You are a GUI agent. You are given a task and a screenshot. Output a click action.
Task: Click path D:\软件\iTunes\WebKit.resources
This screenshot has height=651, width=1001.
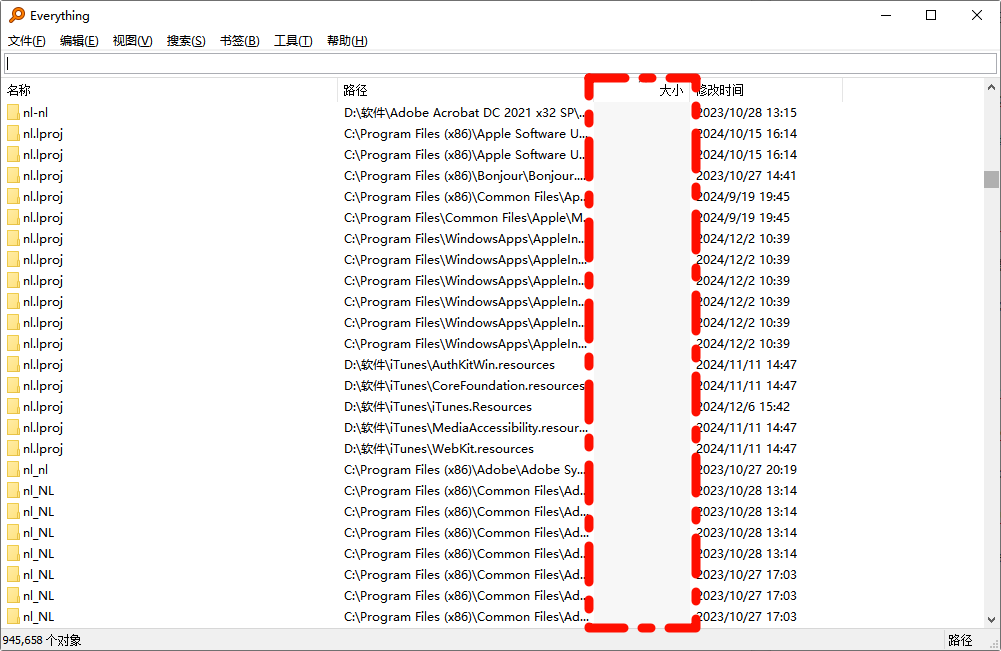click(439, 449)
